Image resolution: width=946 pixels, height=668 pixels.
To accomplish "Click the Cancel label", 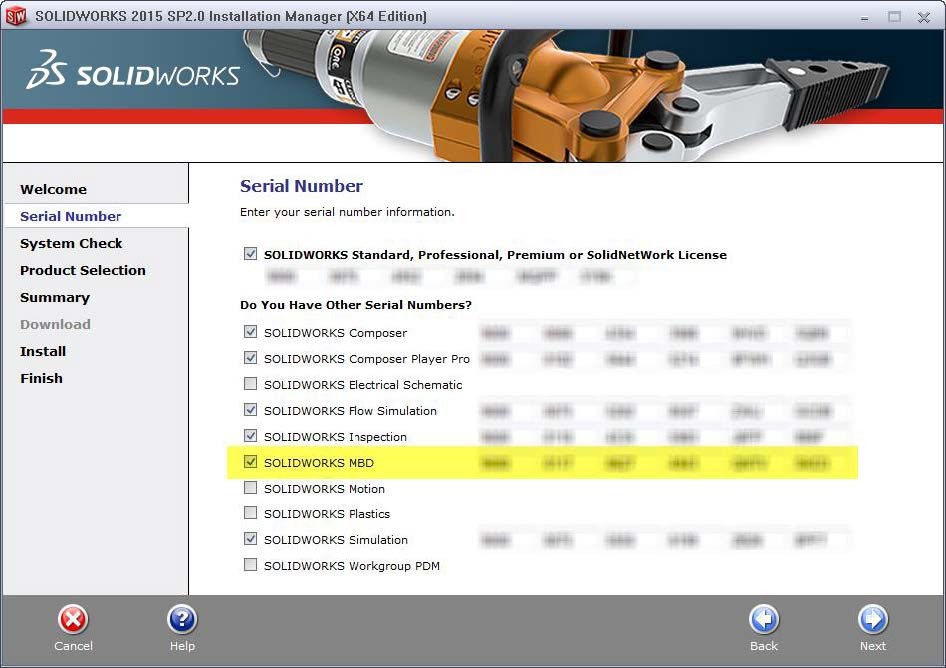I will (74, 646).
